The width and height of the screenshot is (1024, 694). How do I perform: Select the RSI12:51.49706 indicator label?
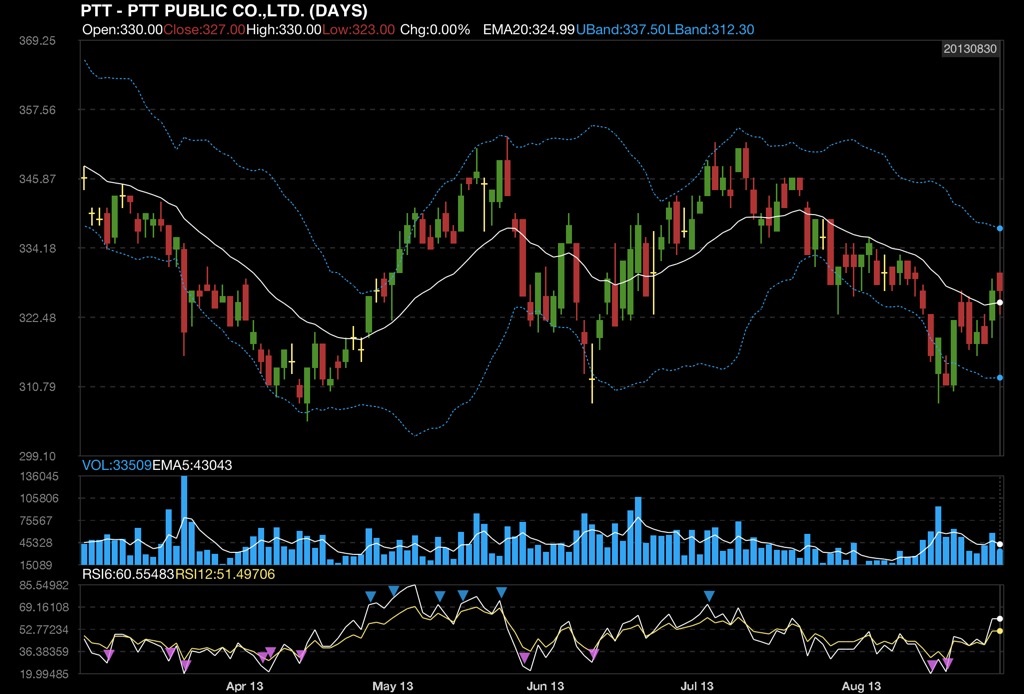(x=225, y=575)
